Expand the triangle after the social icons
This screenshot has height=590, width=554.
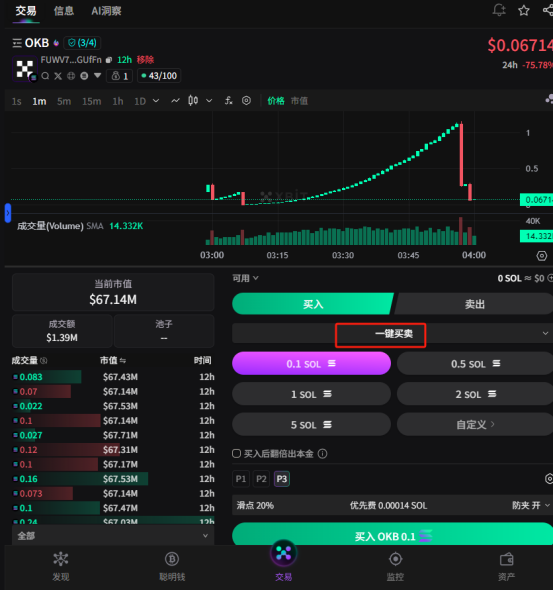97,76
